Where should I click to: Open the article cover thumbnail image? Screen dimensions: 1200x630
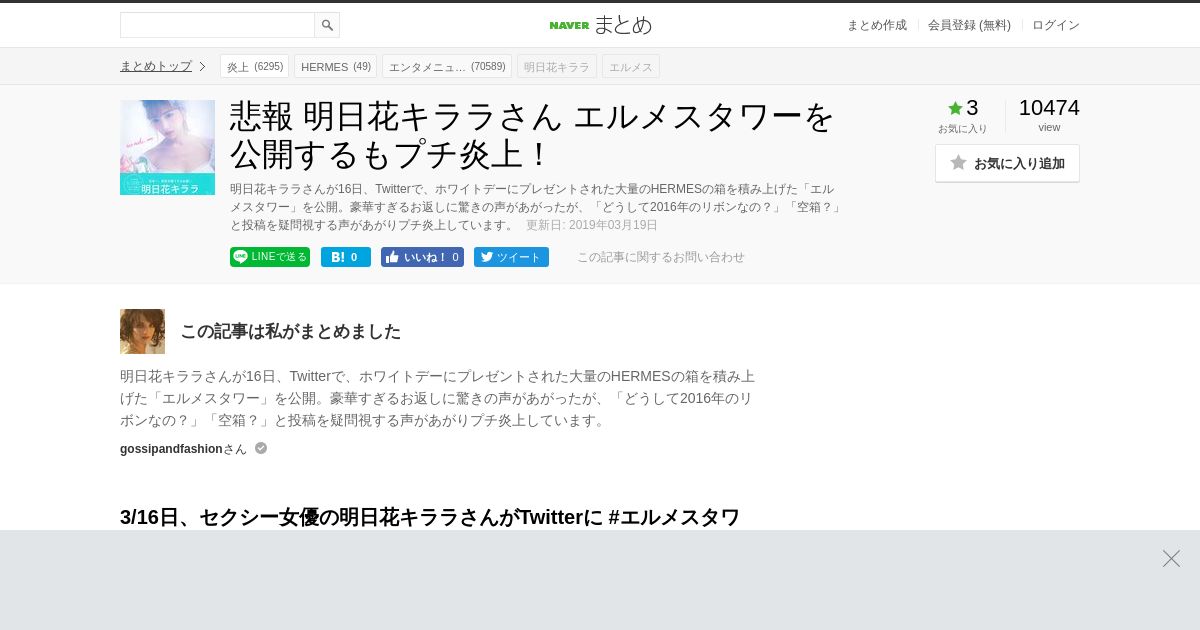(x=167, y=147)
